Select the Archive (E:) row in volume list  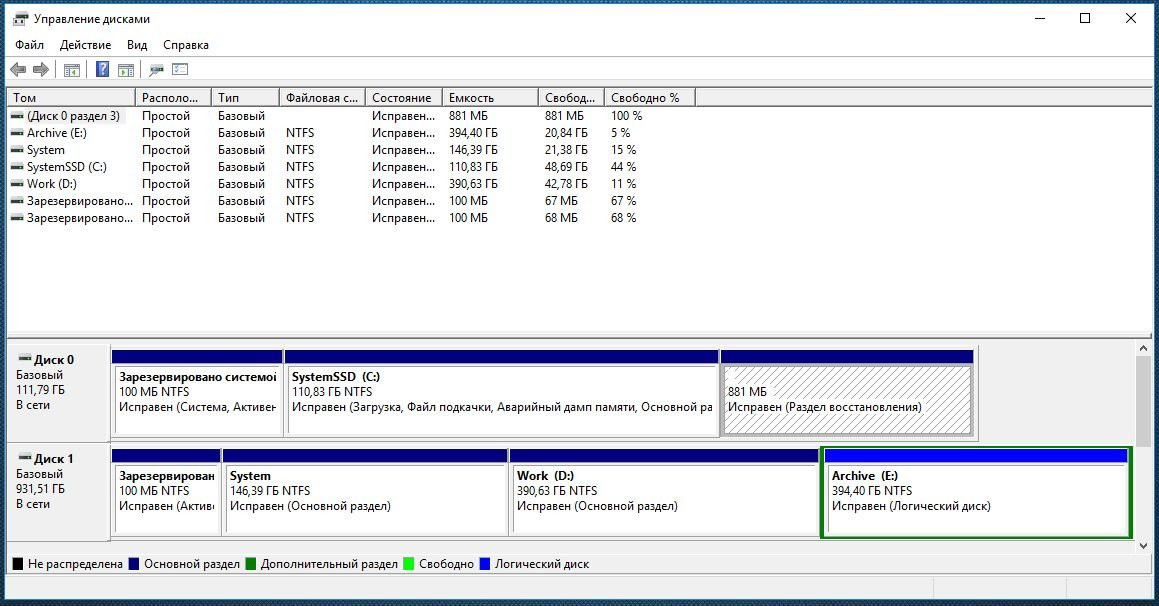pos(57,133)
